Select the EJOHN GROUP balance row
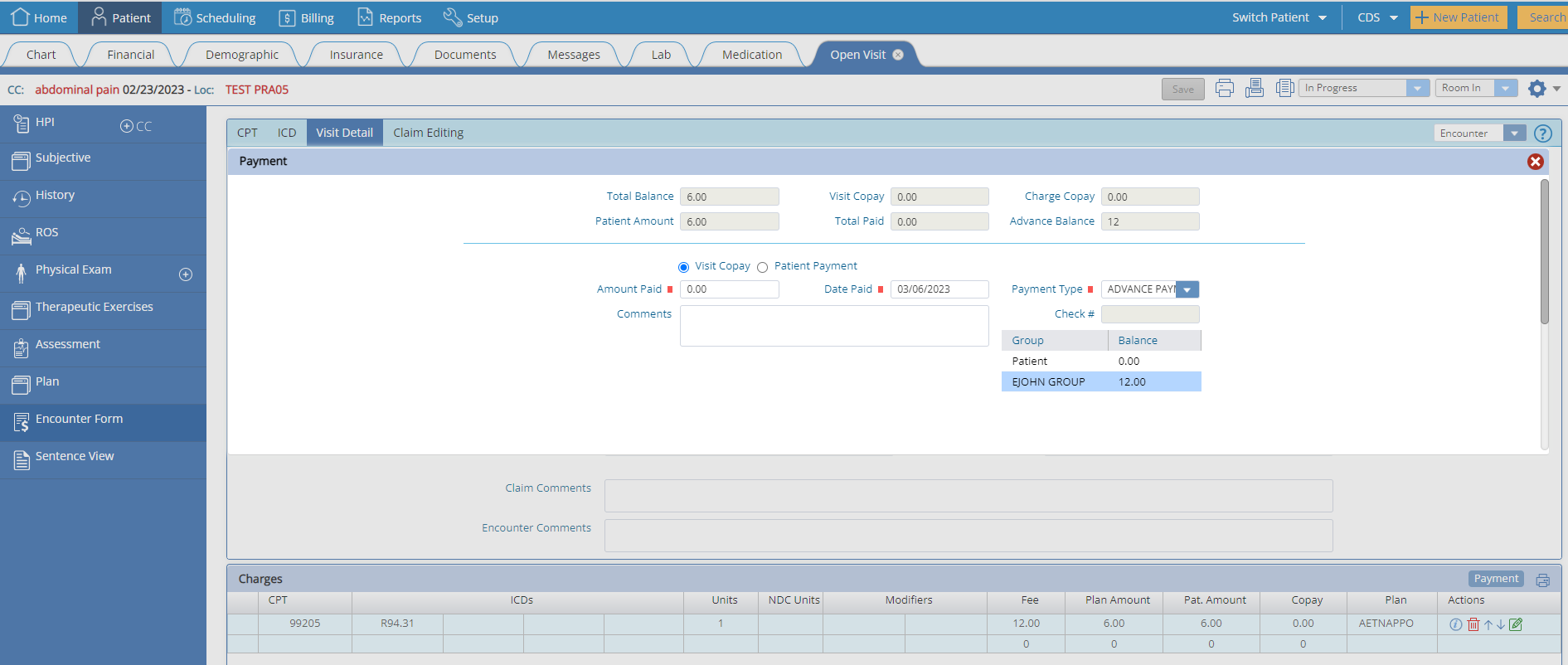The image size is (1568, 665). coord(1101,381)
